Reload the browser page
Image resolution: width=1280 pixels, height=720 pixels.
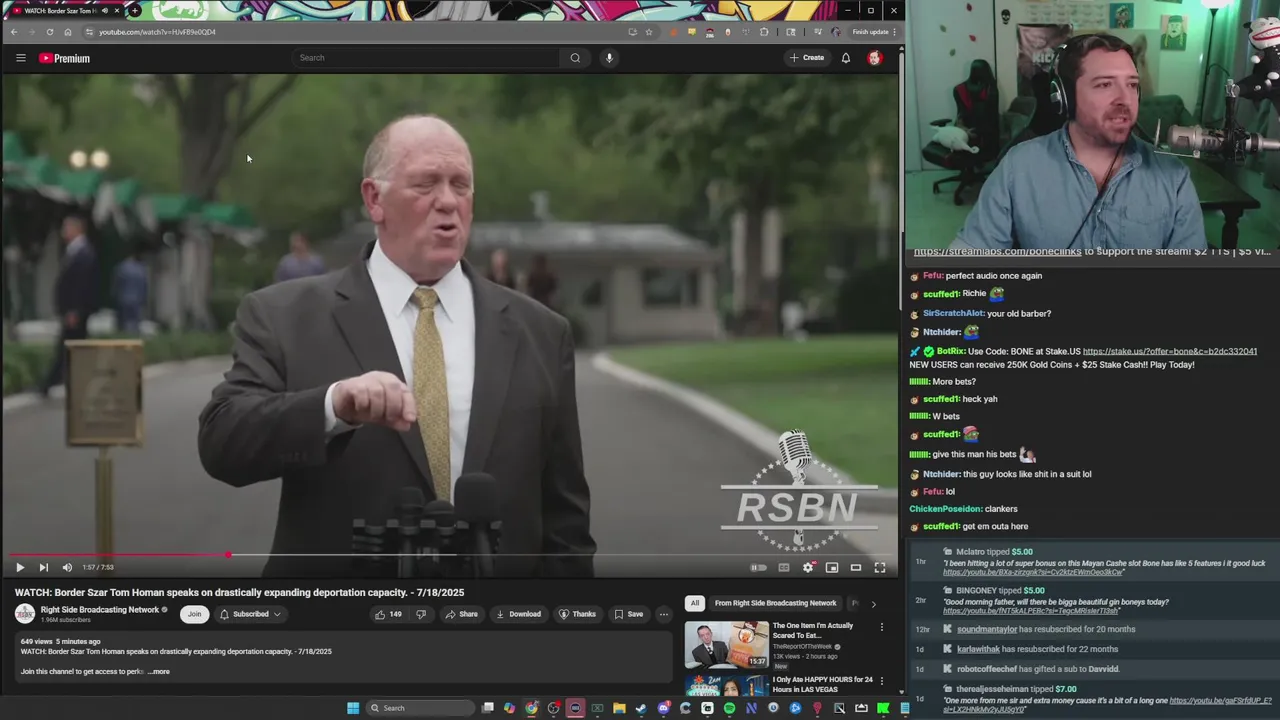point(49,32)
